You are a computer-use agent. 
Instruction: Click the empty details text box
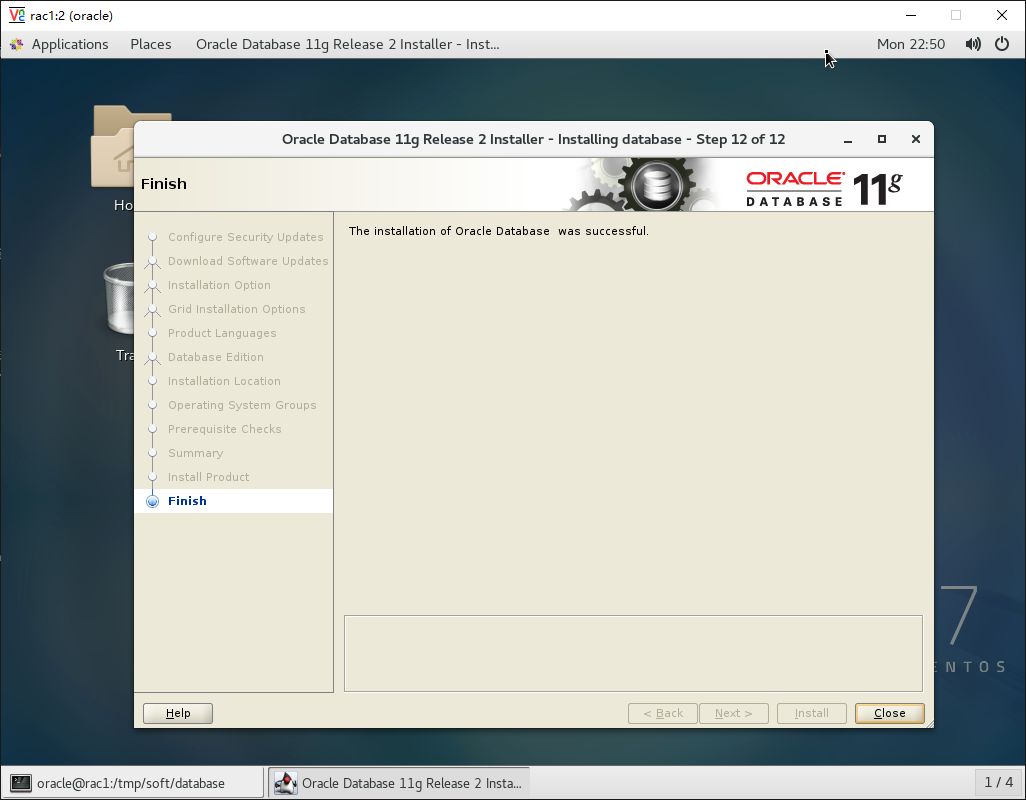(633, 653)
